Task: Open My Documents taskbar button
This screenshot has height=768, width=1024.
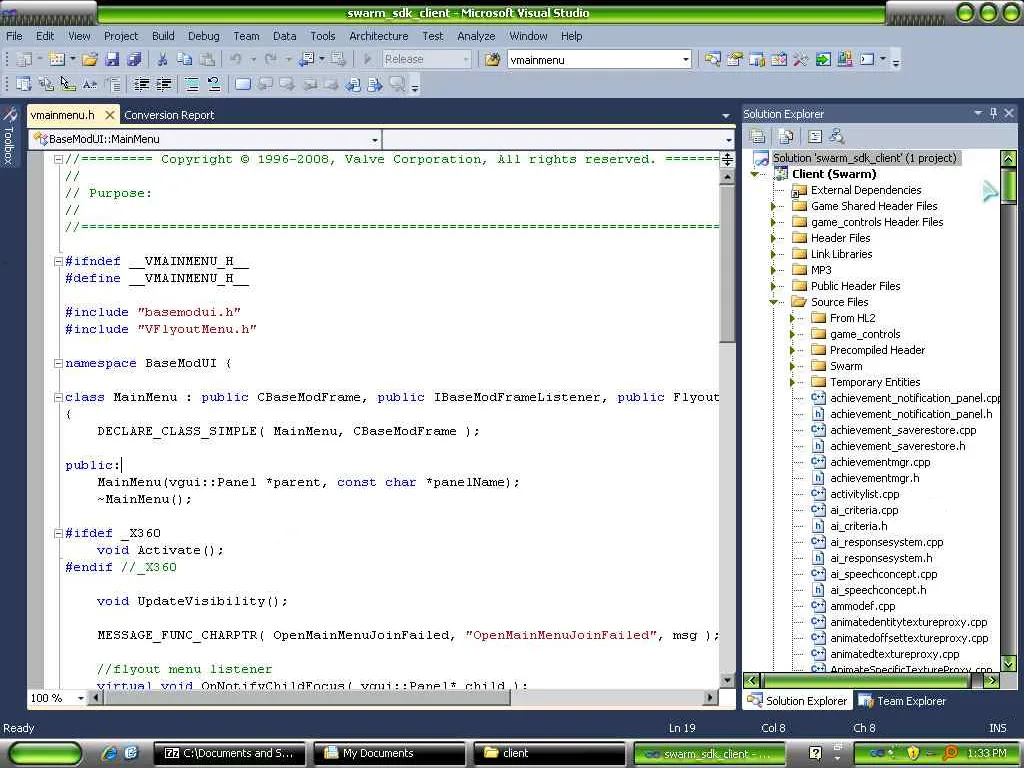Action: 390,754
